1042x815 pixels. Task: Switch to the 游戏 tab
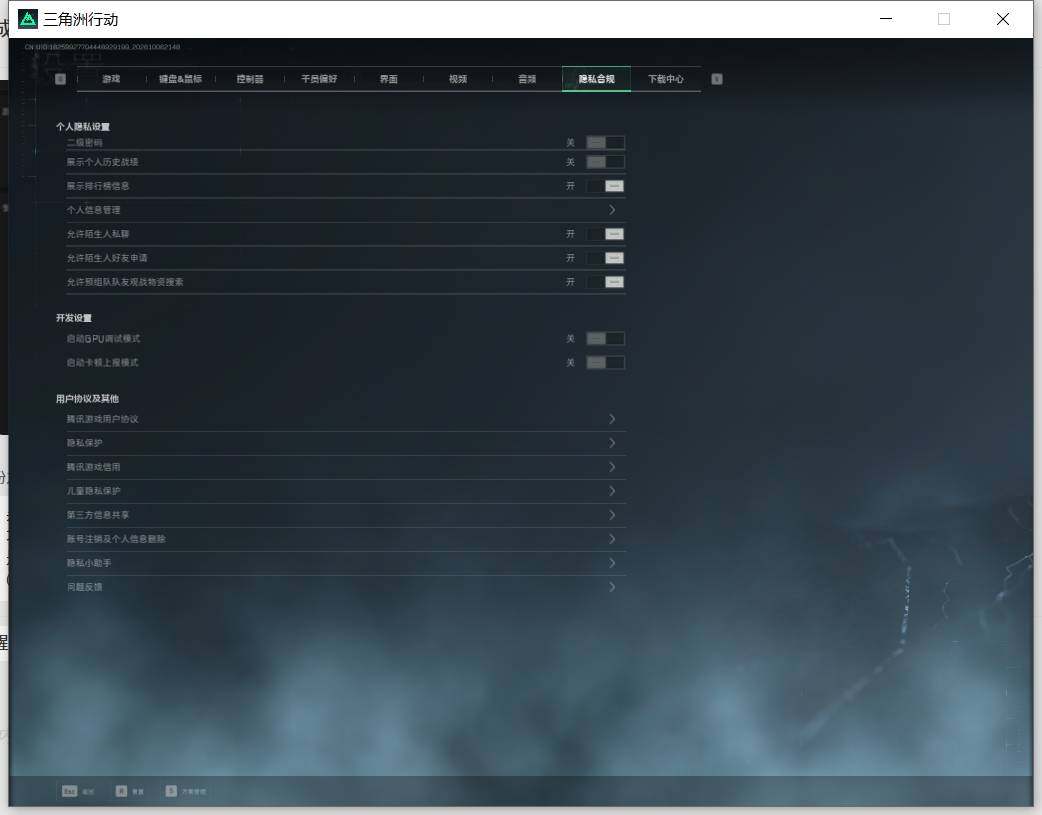pyautogui.click(x=111, y=79)
